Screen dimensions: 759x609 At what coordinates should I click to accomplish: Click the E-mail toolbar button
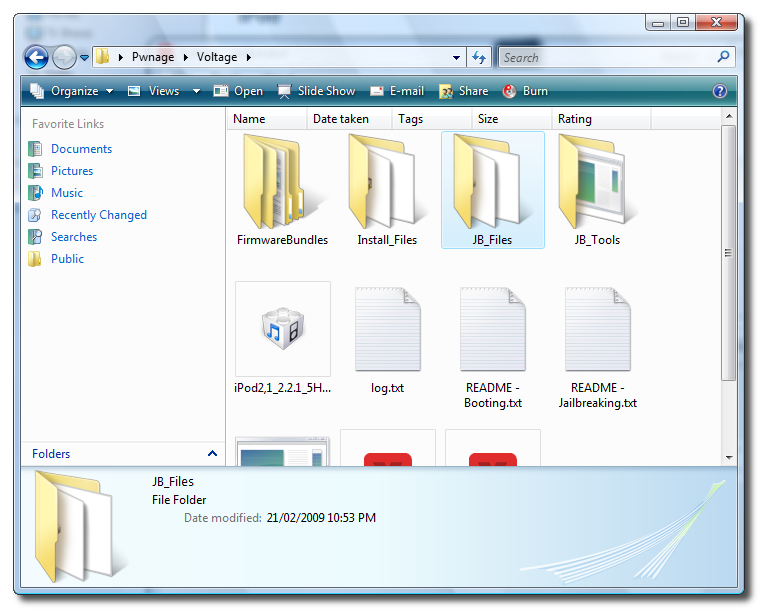397,91
